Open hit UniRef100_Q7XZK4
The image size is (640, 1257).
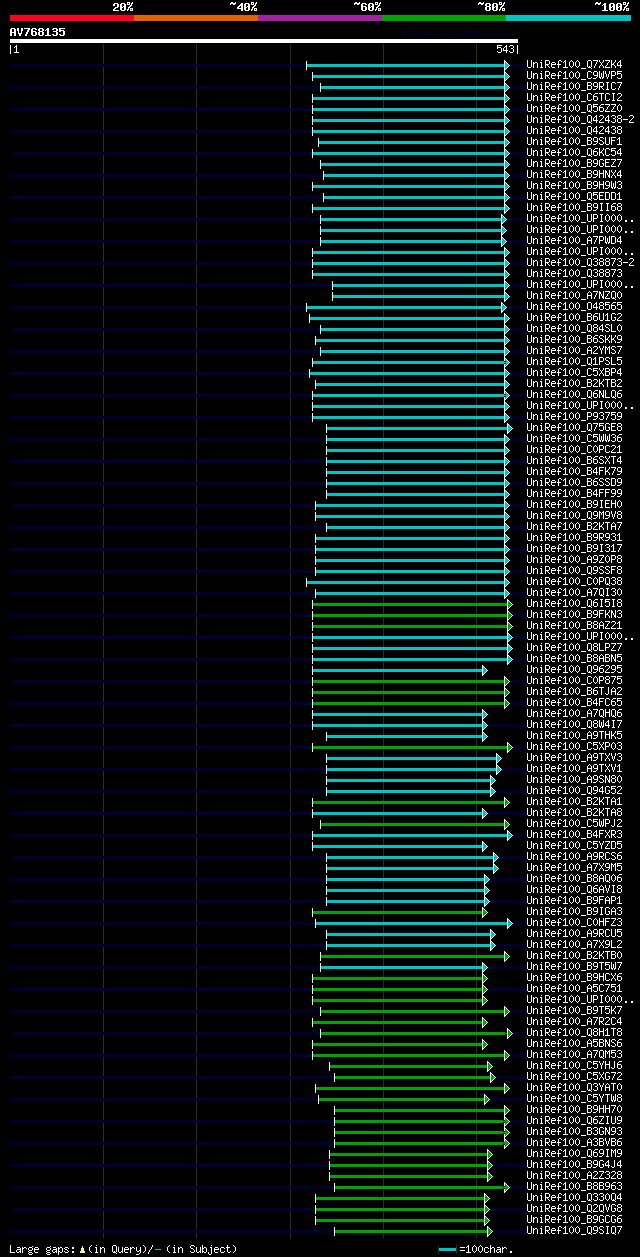[x=574, y=64]
